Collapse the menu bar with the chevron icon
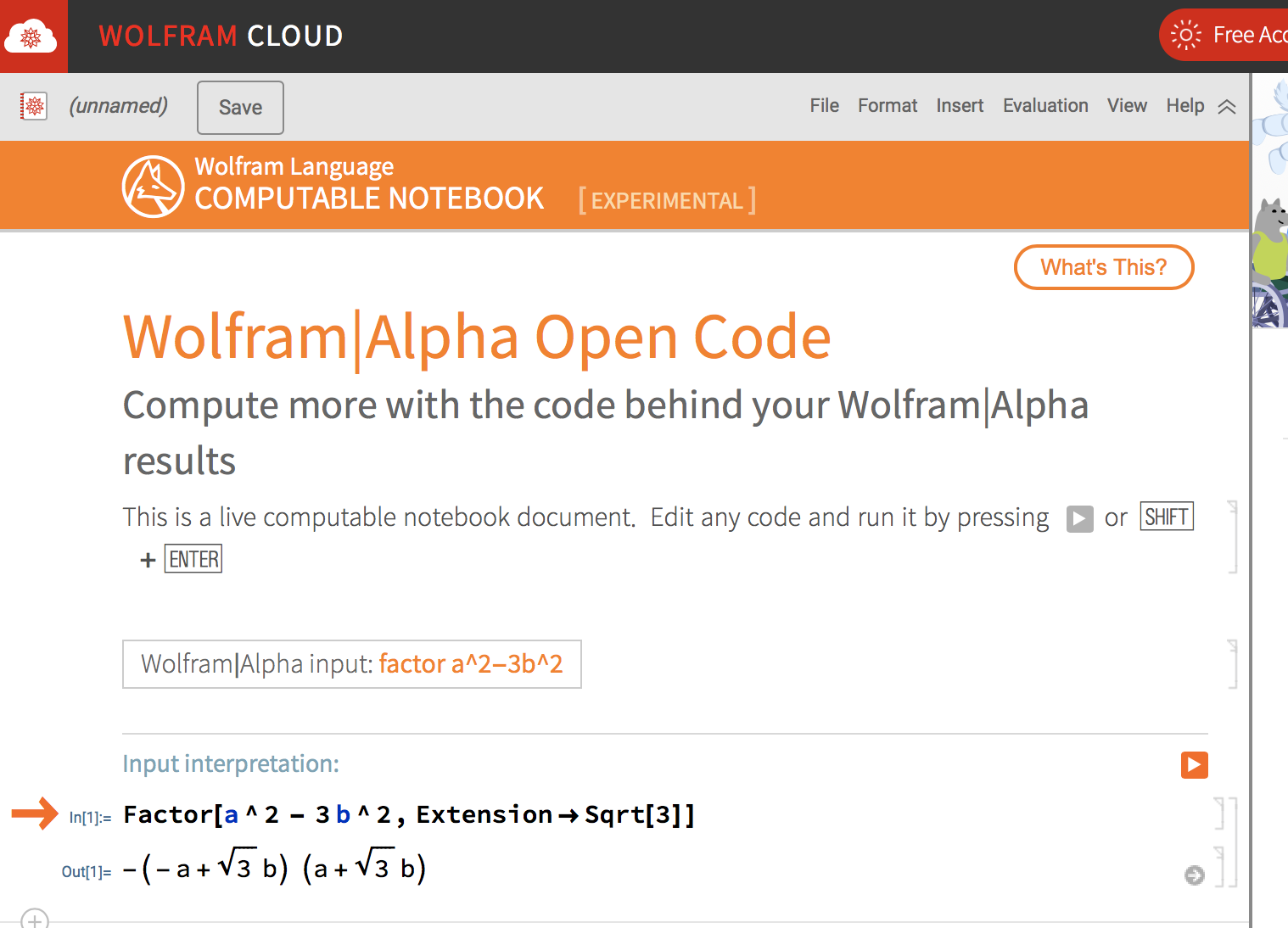 pyautogui.click(x=1227, y=107)
